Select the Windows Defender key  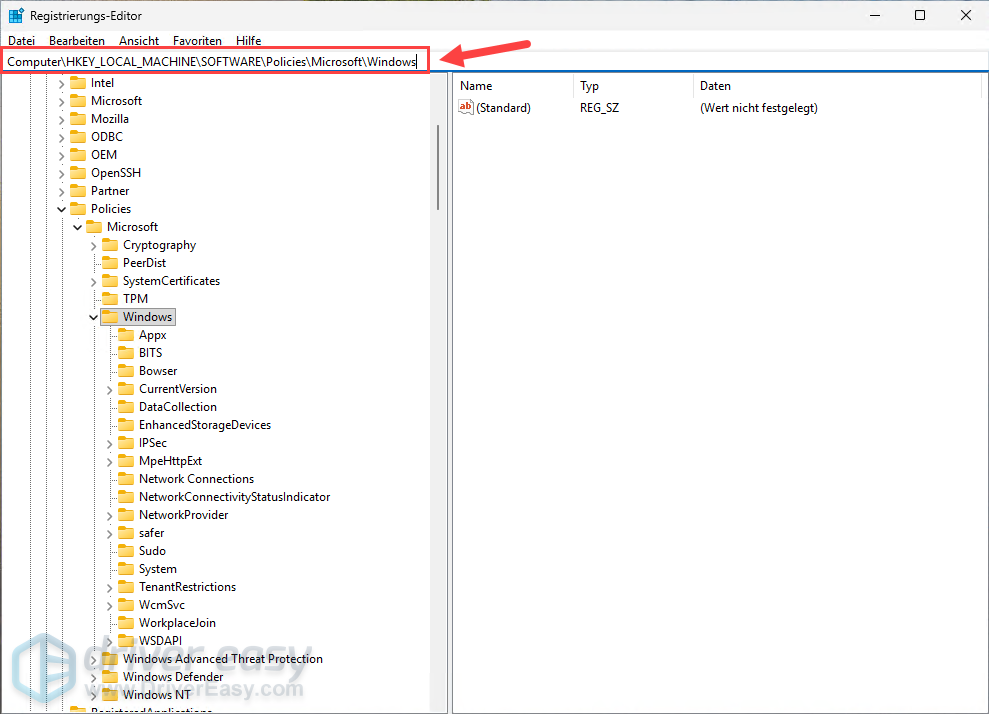click(173, 677)
